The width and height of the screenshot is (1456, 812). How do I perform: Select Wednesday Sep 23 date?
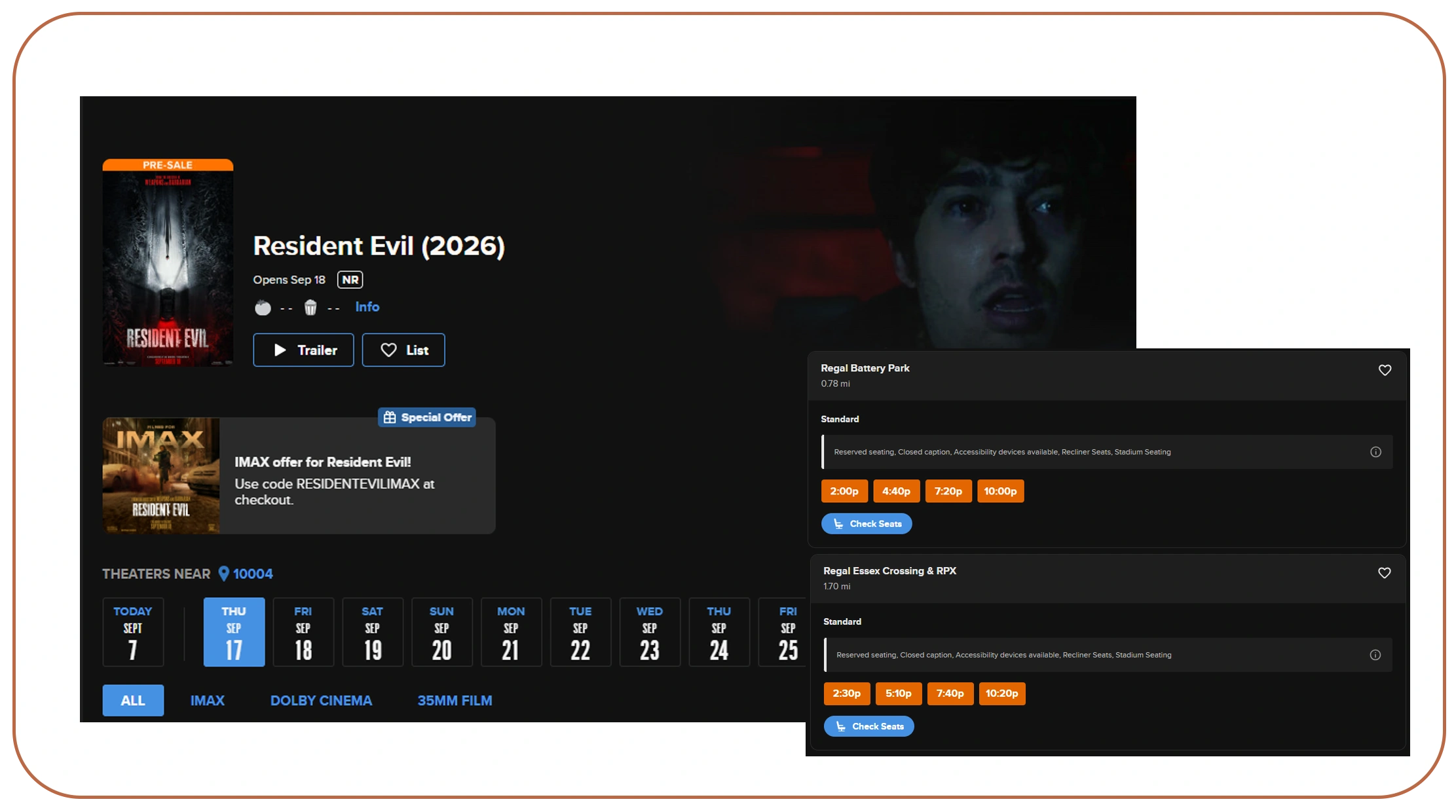[650, 632]
